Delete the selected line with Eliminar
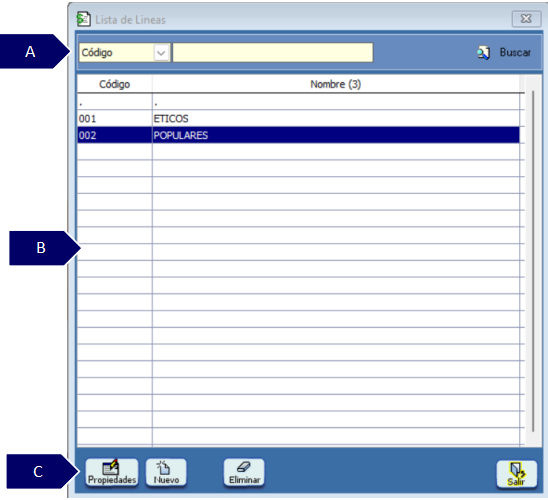This screenshot has width=548, height=500. tap(244, 472)
